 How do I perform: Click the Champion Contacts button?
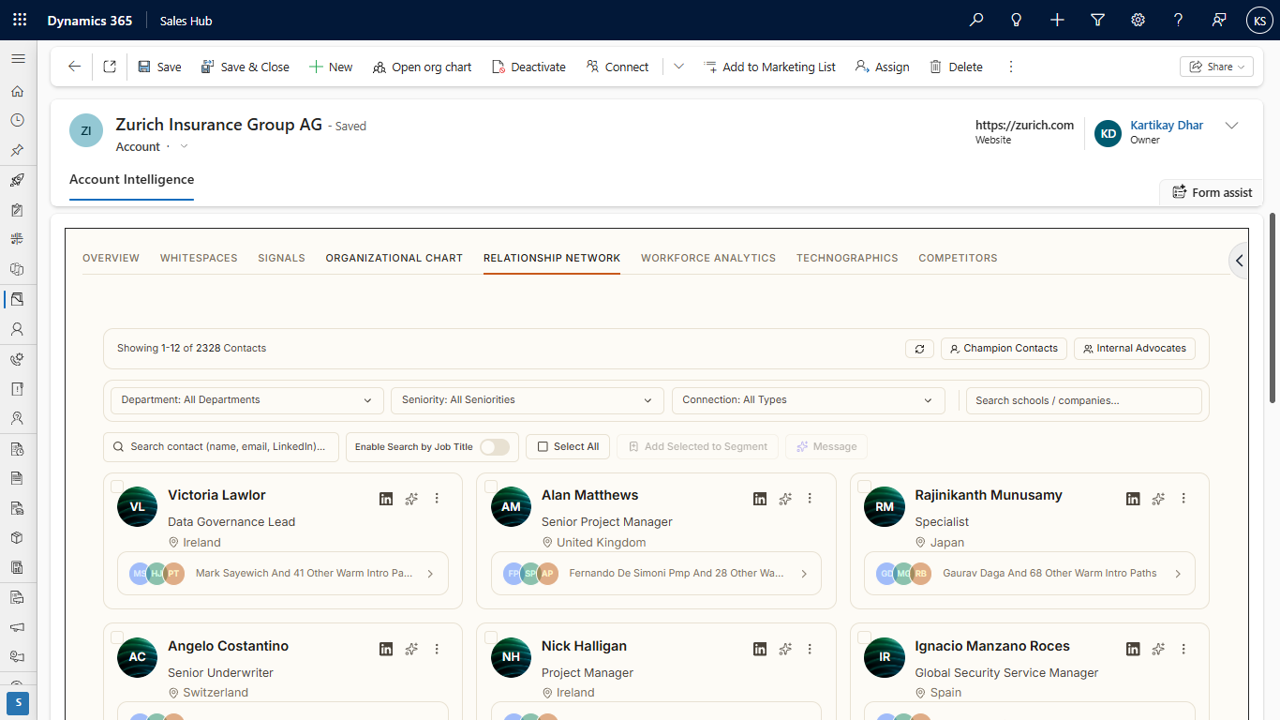tap(1004, 349)
